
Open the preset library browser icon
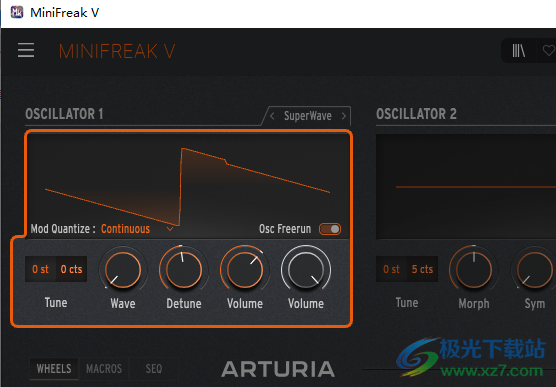518,51
